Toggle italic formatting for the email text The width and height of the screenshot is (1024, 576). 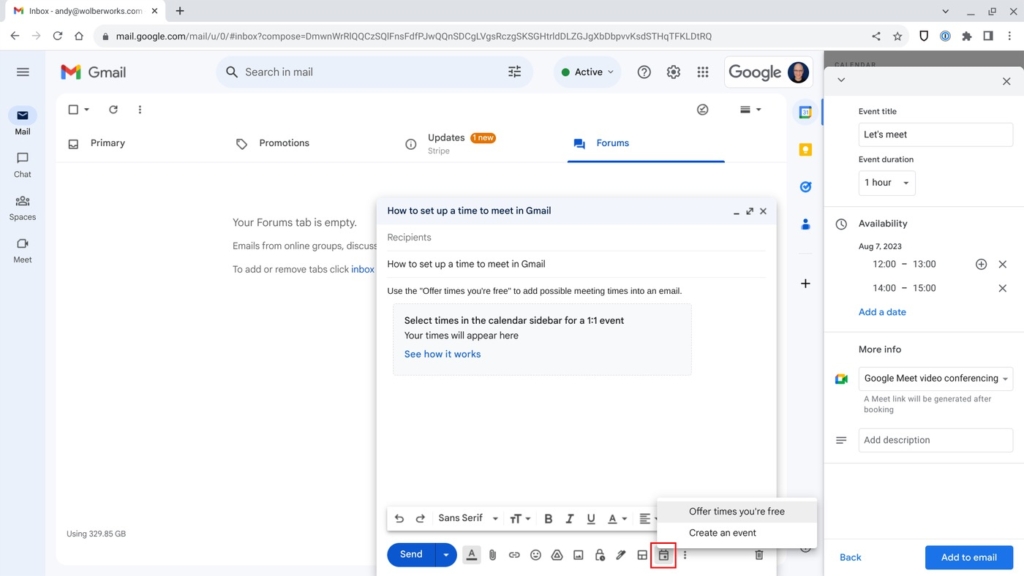[570, 518]
